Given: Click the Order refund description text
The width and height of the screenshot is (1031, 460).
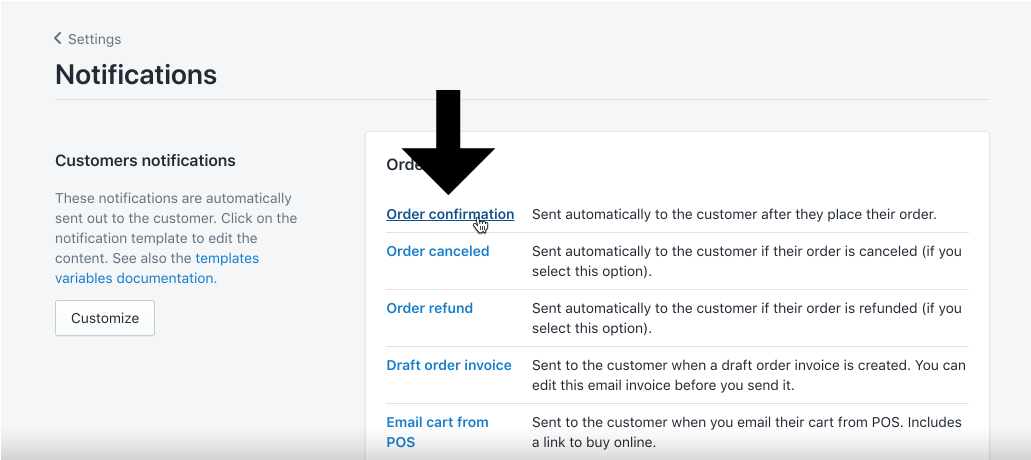Looking at the screenshot, I should 746,318.
